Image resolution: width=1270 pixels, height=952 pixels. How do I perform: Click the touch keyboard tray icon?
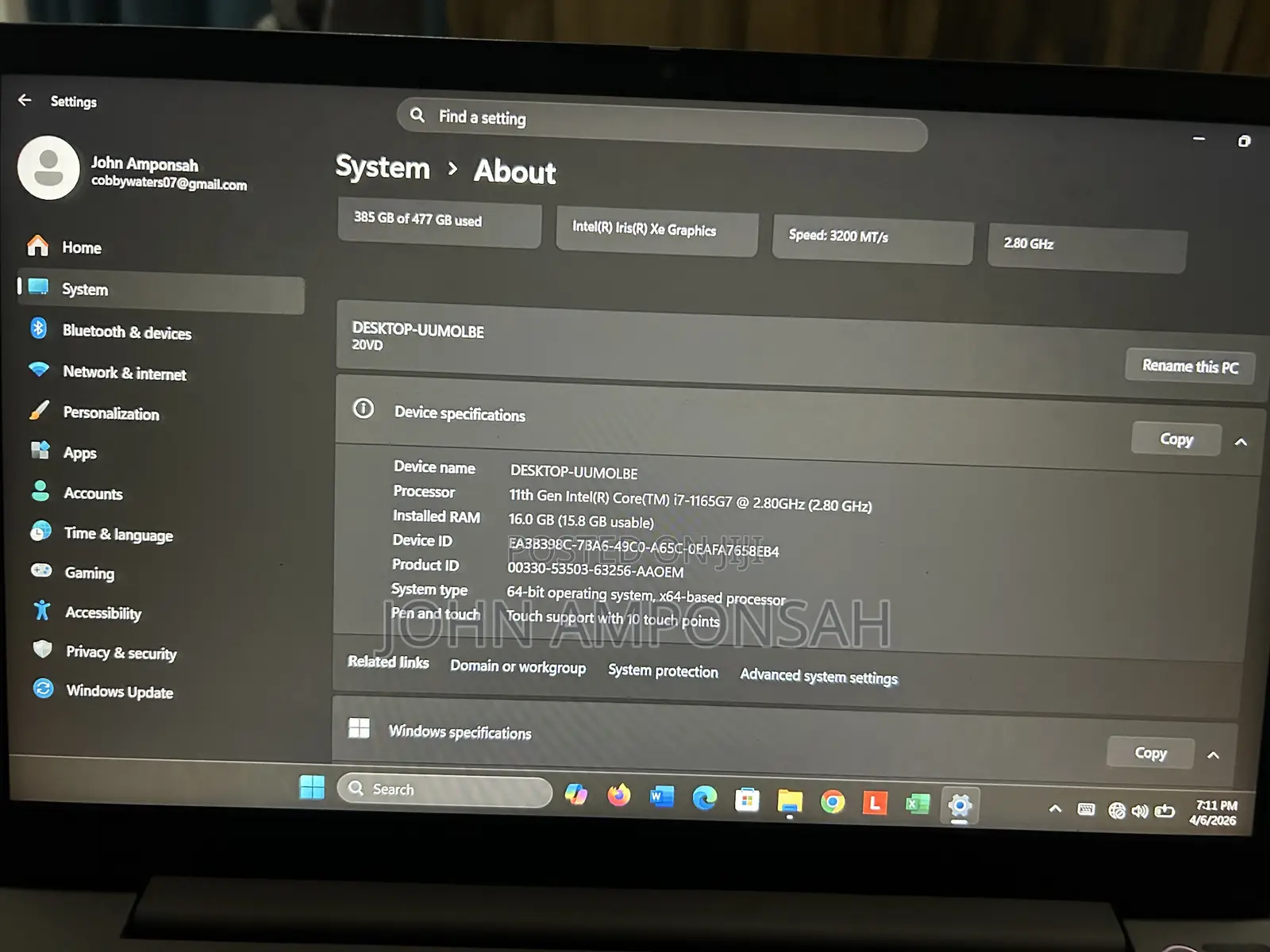pyautogui.click(x=1086, y=810)
